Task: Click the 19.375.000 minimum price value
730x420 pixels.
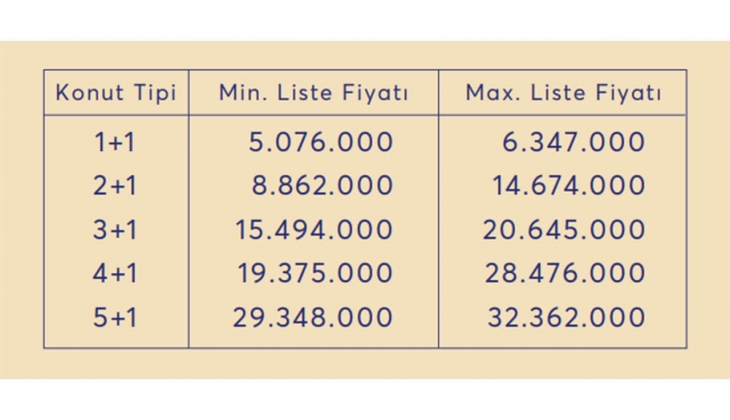Action: tap(314, 274)
